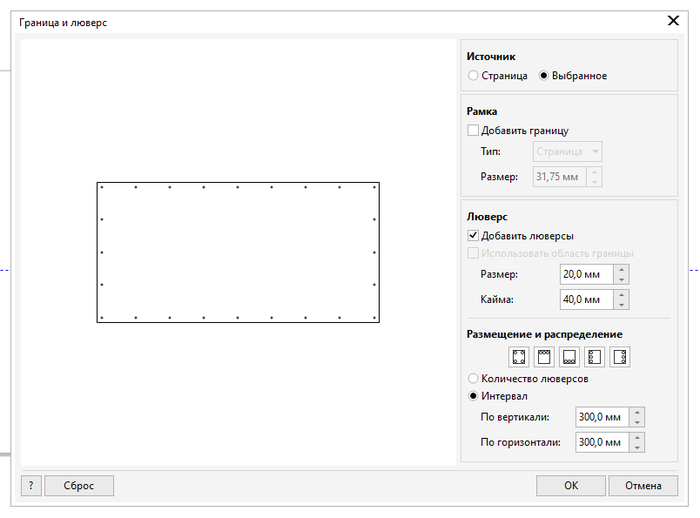This screenshot has height=518, width=700.
Task: Enable the 'Добавить границу' checkbox
Action: point(474,130)
